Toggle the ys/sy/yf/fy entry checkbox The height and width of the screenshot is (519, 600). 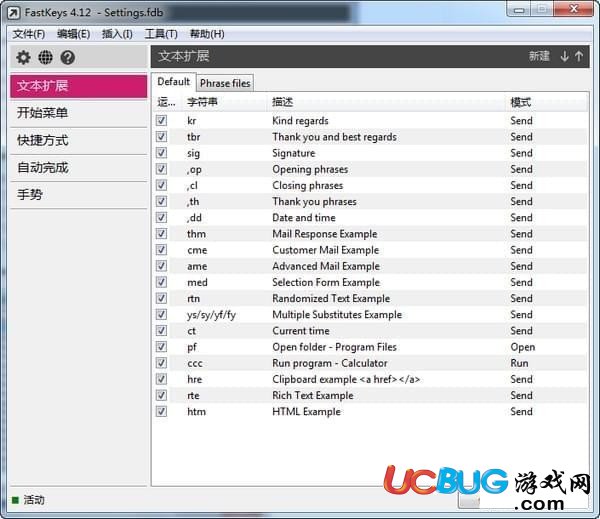161,314
